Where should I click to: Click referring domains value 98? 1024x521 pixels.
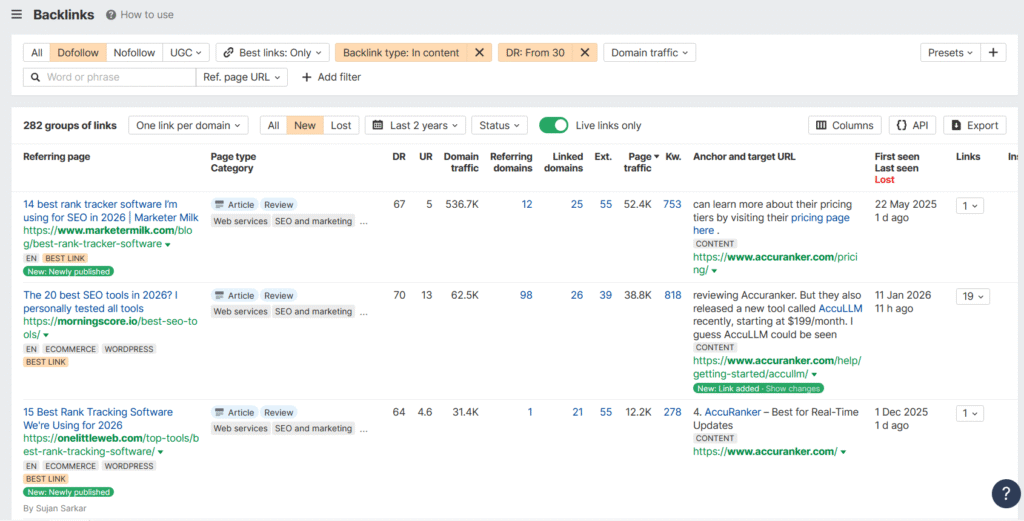526,295
